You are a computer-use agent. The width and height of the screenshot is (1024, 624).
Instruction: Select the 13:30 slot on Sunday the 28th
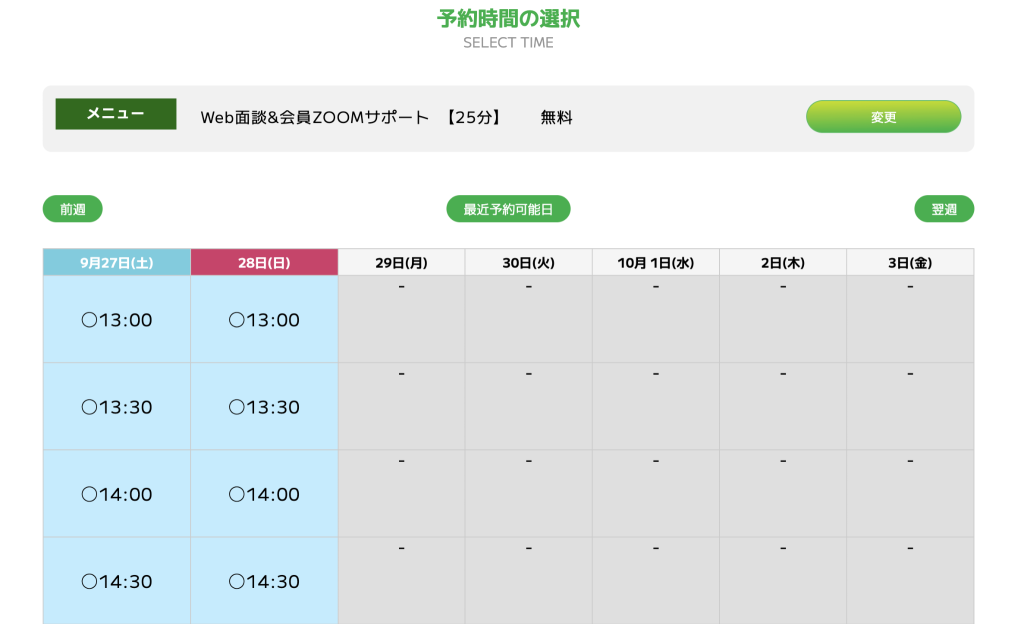click(x=263, y=407)
